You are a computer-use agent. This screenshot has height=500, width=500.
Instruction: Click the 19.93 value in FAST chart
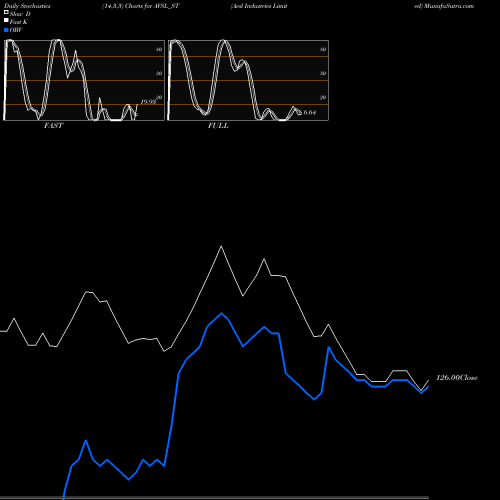[148, 102]
